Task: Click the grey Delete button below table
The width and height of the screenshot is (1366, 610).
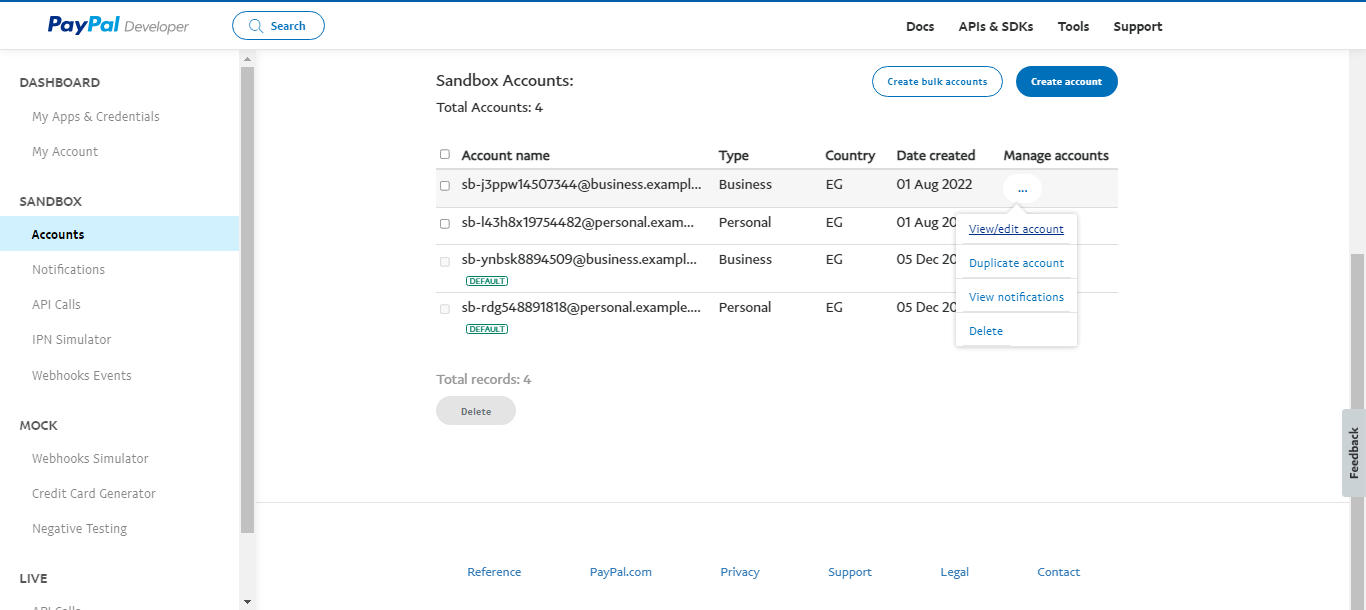Action: (476, 411)
